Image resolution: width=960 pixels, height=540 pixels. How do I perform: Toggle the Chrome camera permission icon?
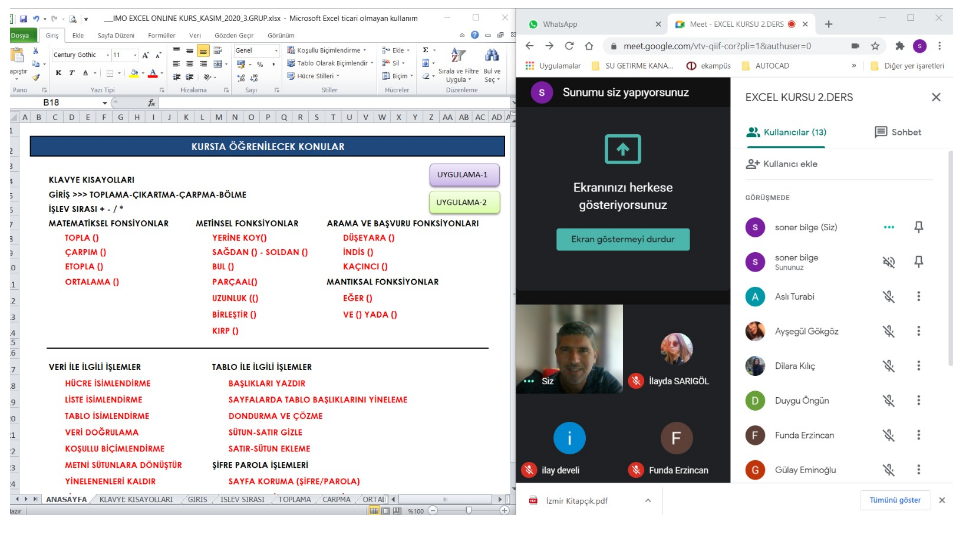click(855, 46)
